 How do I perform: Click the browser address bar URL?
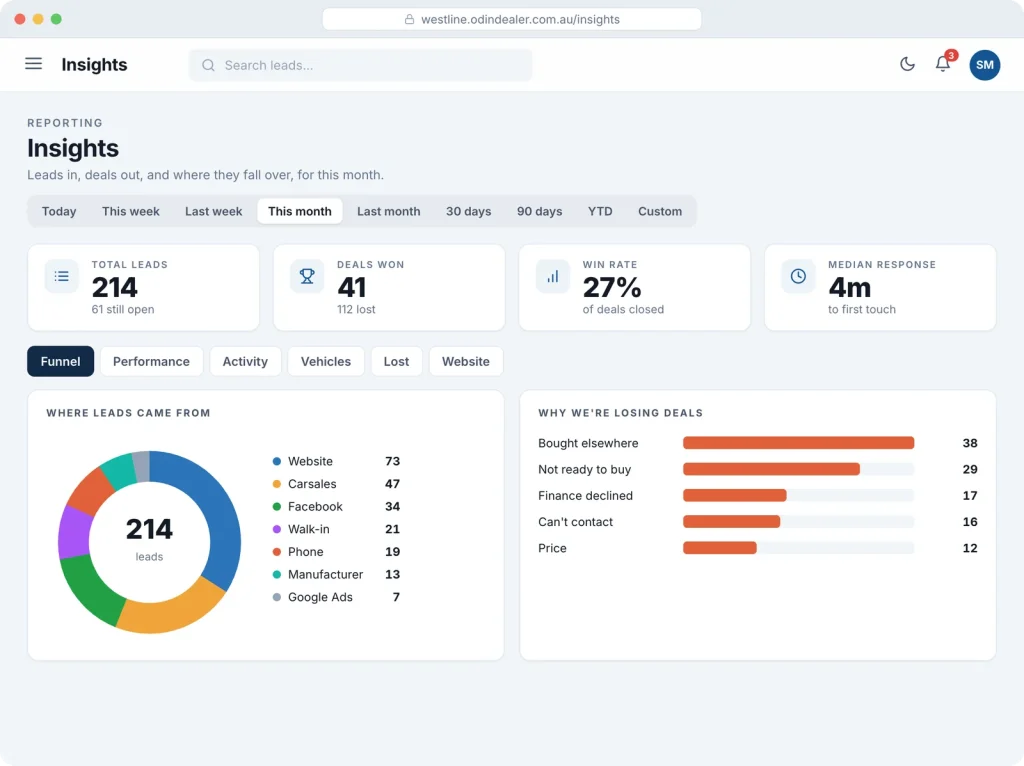520,20
